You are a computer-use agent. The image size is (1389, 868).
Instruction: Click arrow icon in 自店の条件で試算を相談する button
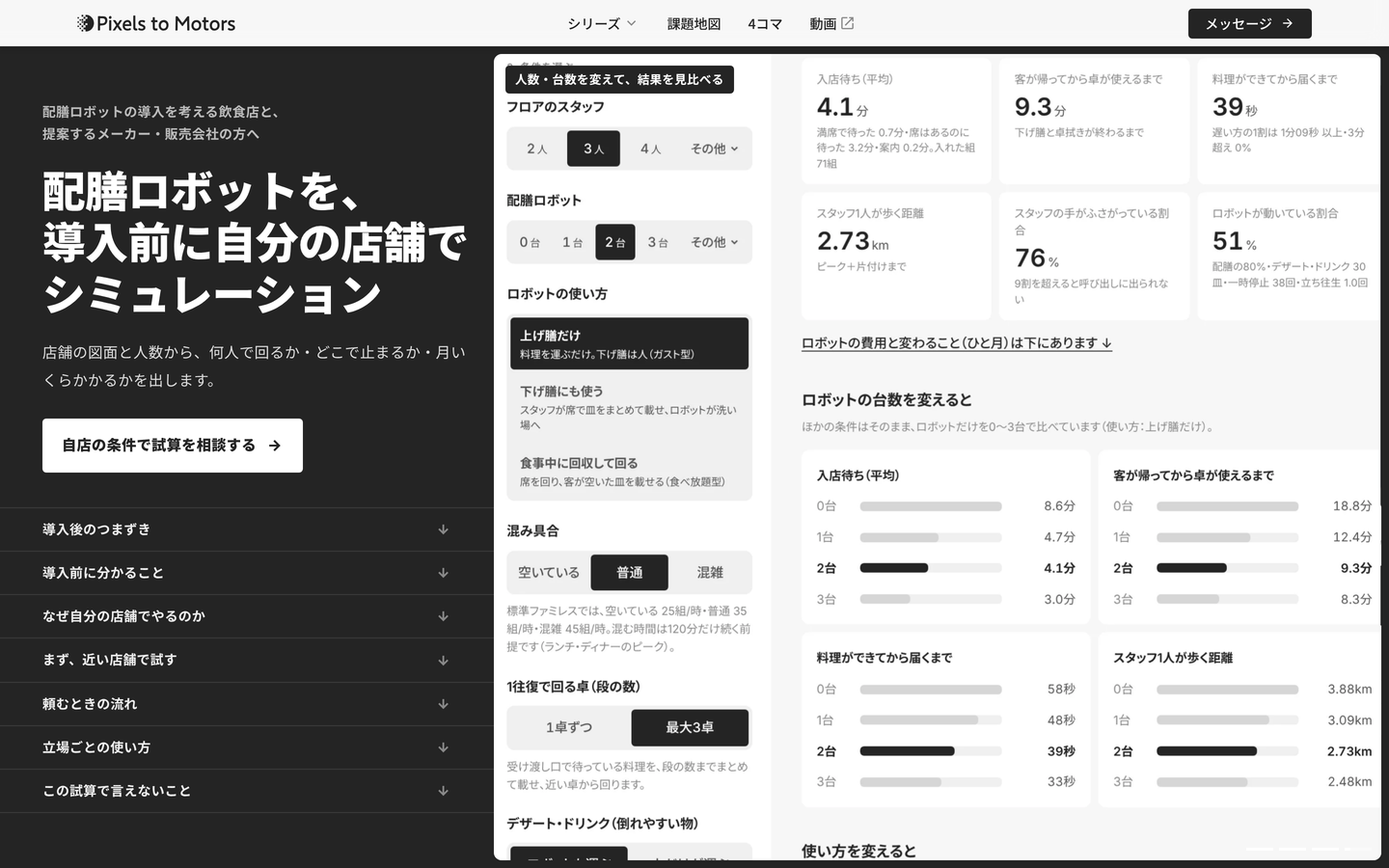tap(275, 446)
